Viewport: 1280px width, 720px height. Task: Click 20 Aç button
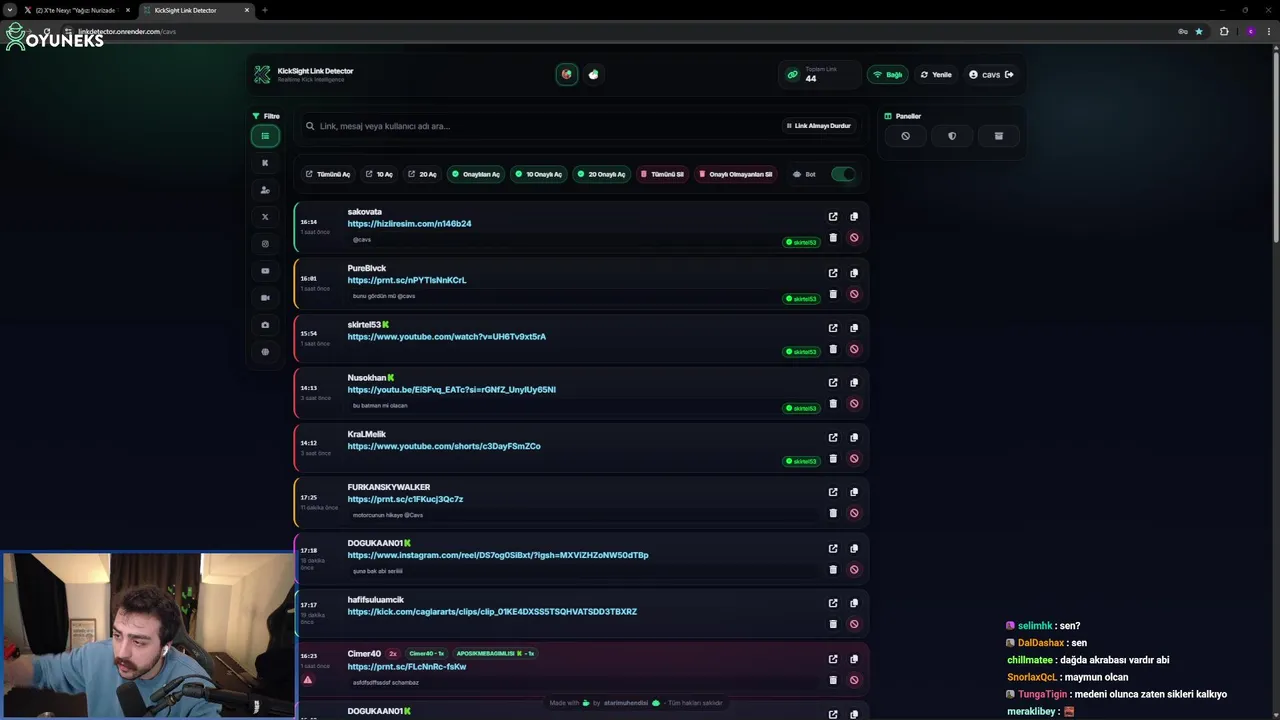pyautogui.click(x=422, y=174)
